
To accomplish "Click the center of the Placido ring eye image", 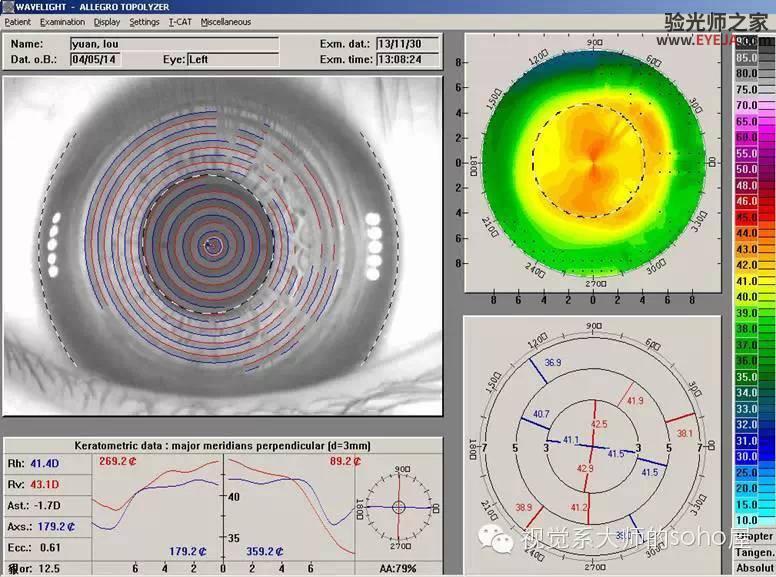I will pyautogui.click(x=214, y=244).
